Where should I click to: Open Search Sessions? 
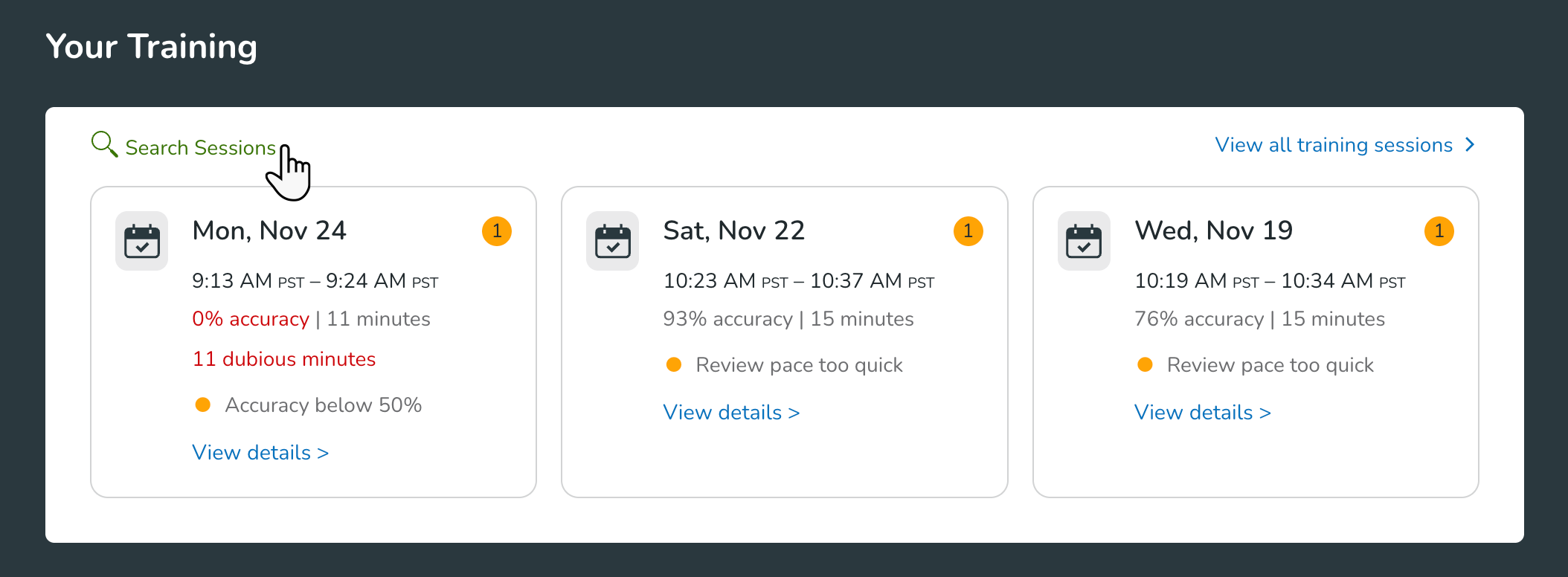tap(200, 147)
